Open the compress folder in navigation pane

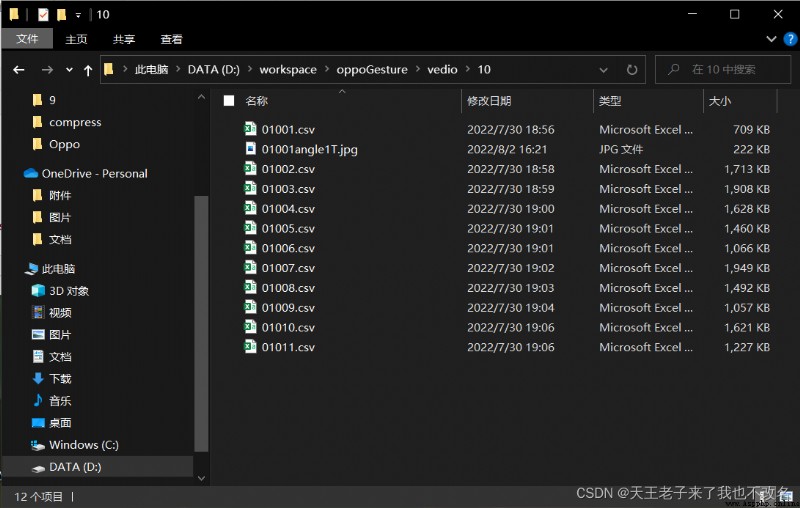75,122
